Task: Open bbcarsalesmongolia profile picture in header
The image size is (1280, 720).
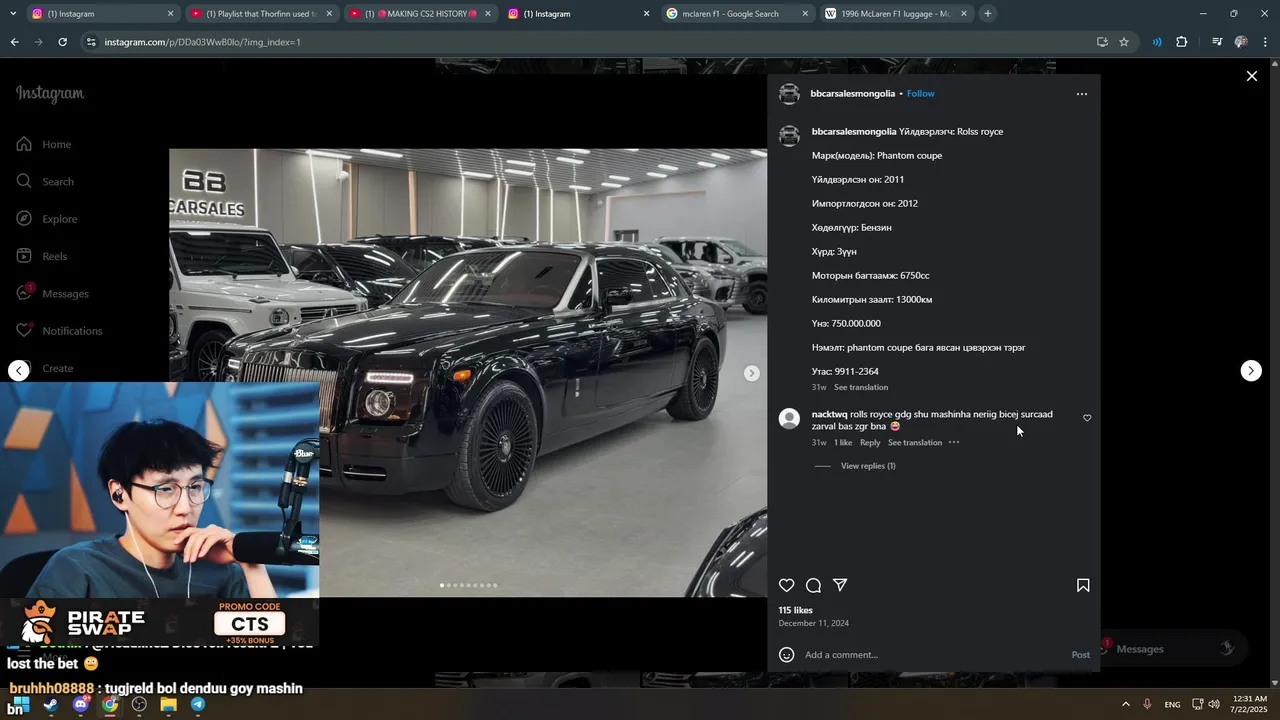Action: click(x=790, y=94)
